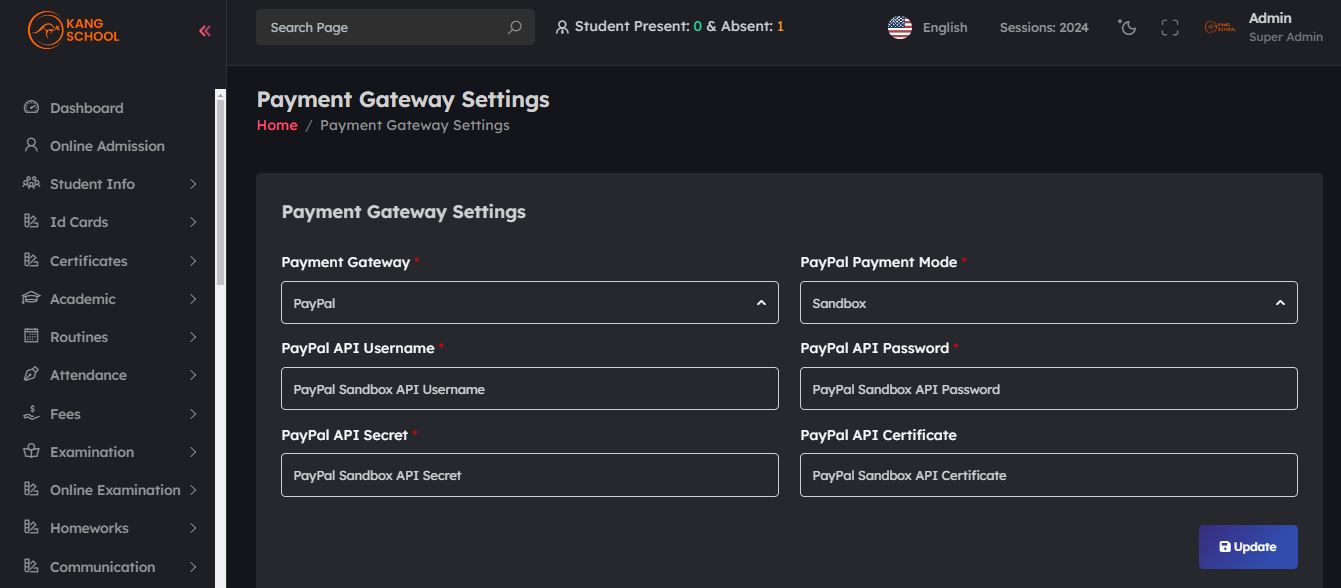
Task: Click the Online Examination sidebar icon
Action: pyautogui.click(x=31, y=489)
